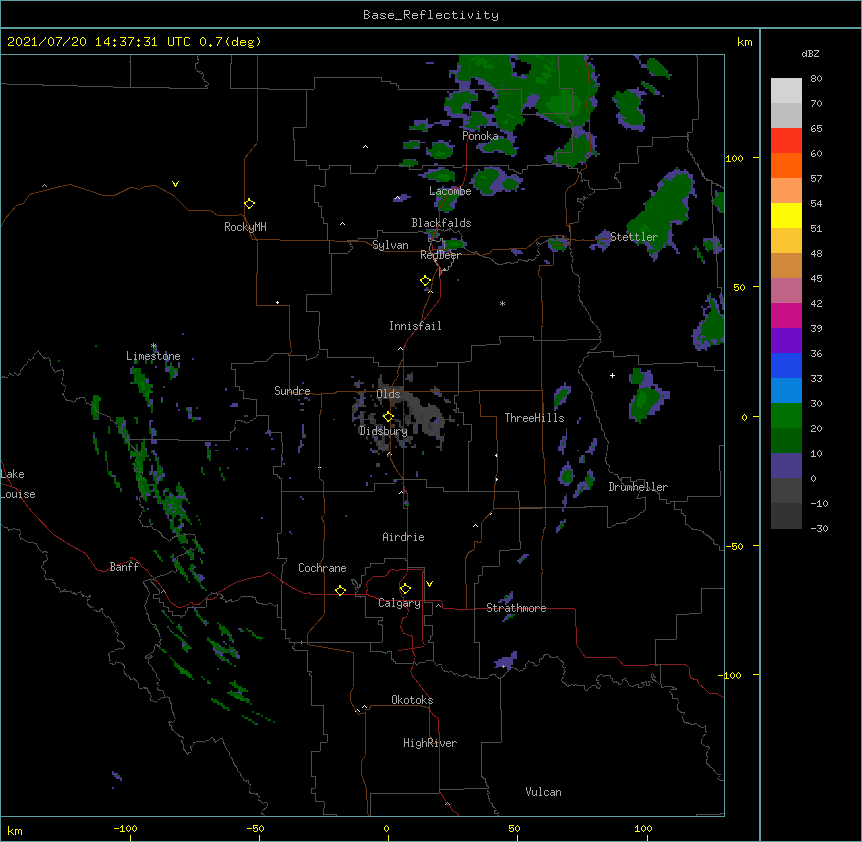Click the ThreeHills town label
The height and width of the screenshot is (842, 862).
pos(534,418)
